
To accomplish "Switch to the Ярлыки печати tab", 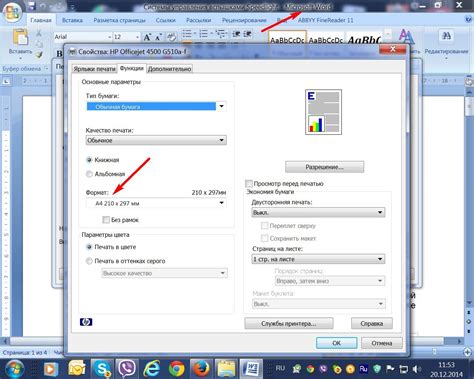I will (x=95, y=69).
